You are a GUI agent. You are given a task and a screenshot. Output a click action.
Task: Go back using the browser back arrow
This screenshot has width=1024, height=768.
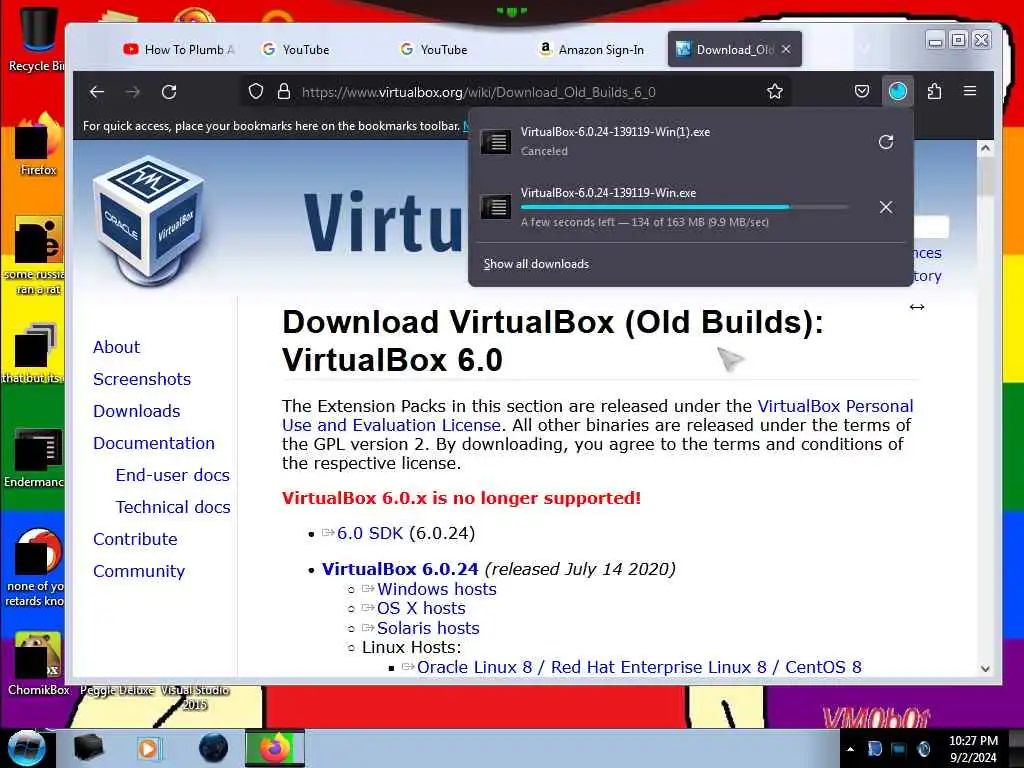(x=97, y=92)
